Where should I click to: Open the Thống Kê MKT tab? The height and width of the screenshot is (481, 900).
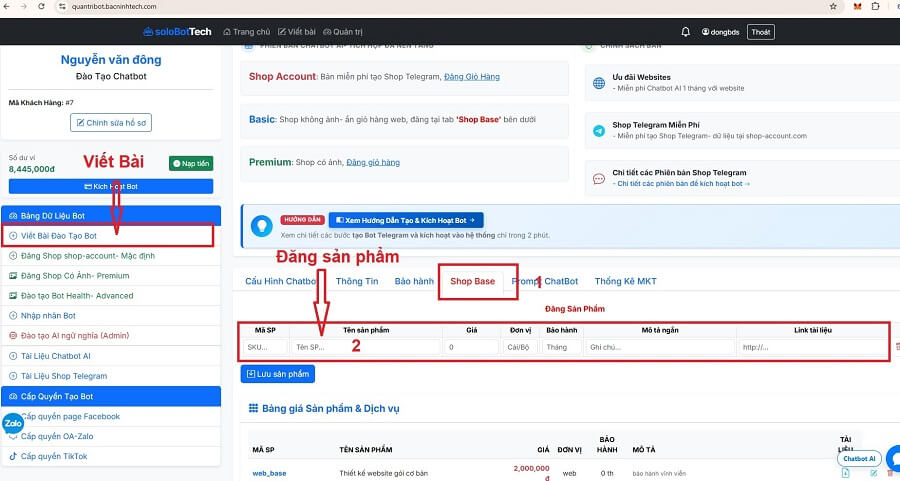[625, 281]
